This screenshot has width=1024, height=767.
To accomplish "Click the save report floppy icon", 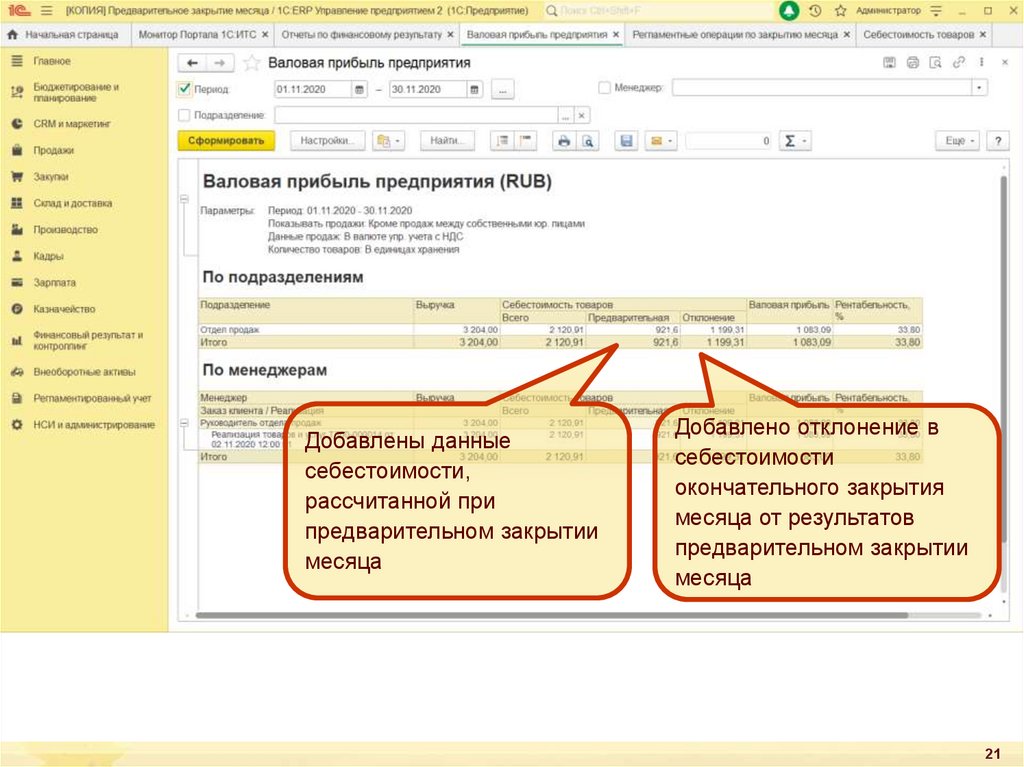I will point(627,141).
